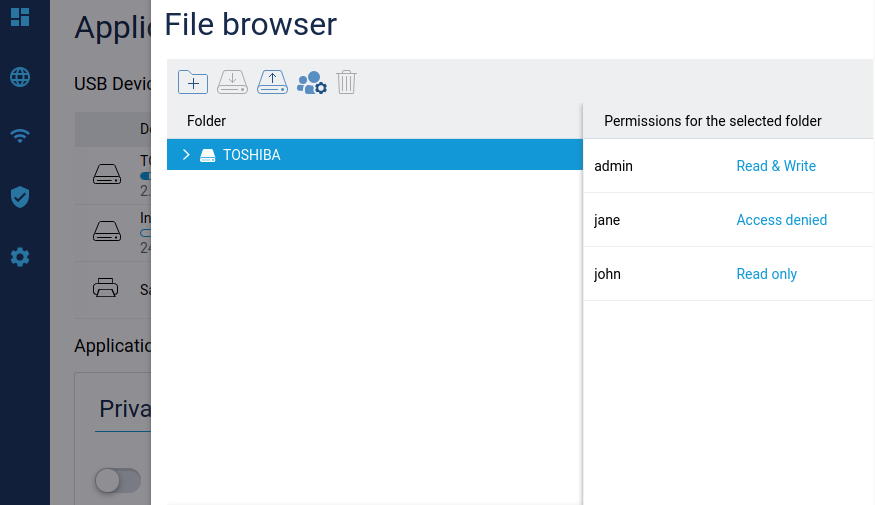Select the TOSHIBA drive row

tap(380, 155)
